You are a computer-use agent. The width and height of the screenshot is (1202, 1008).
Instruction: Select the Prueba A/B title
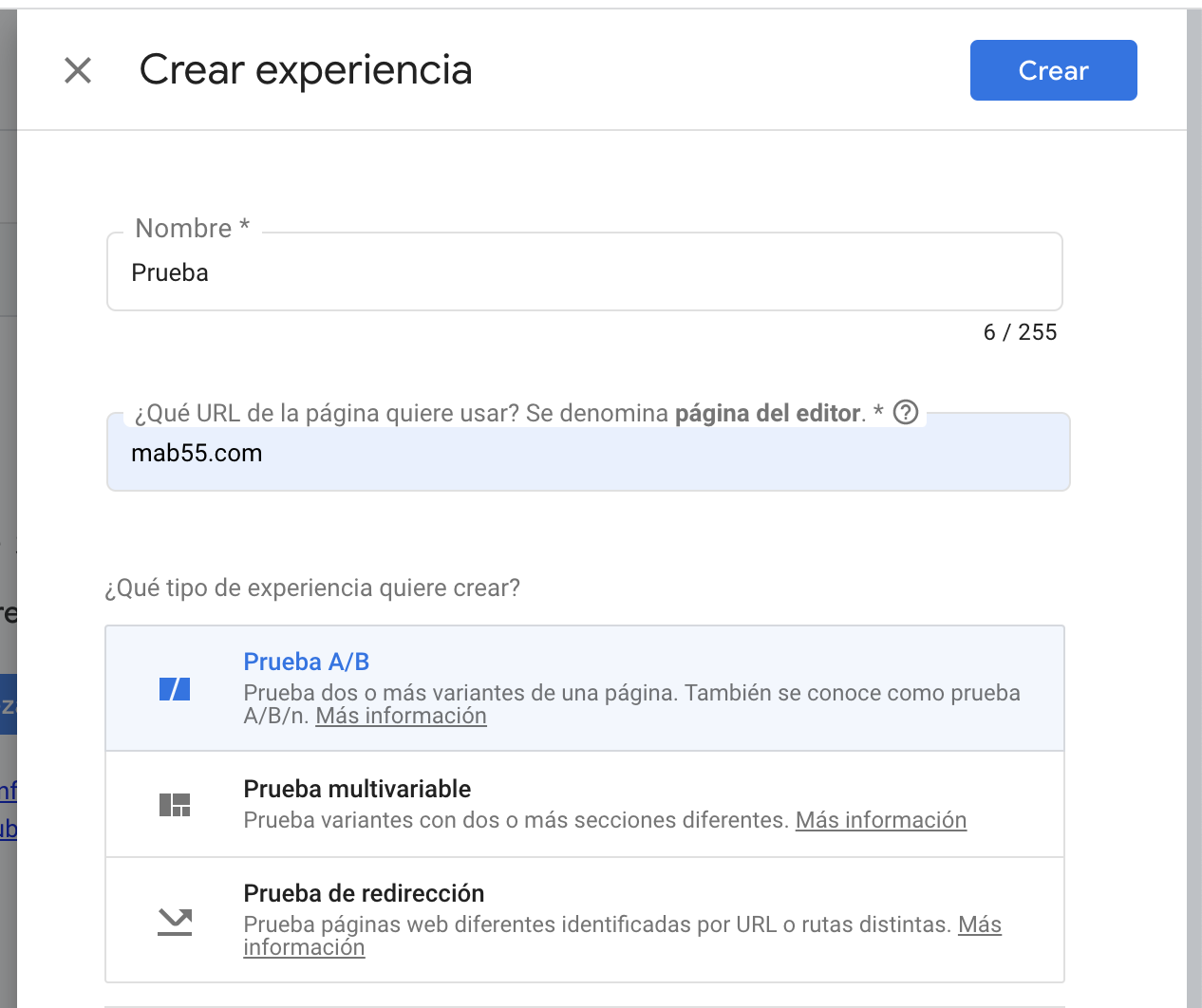point(306,662)
